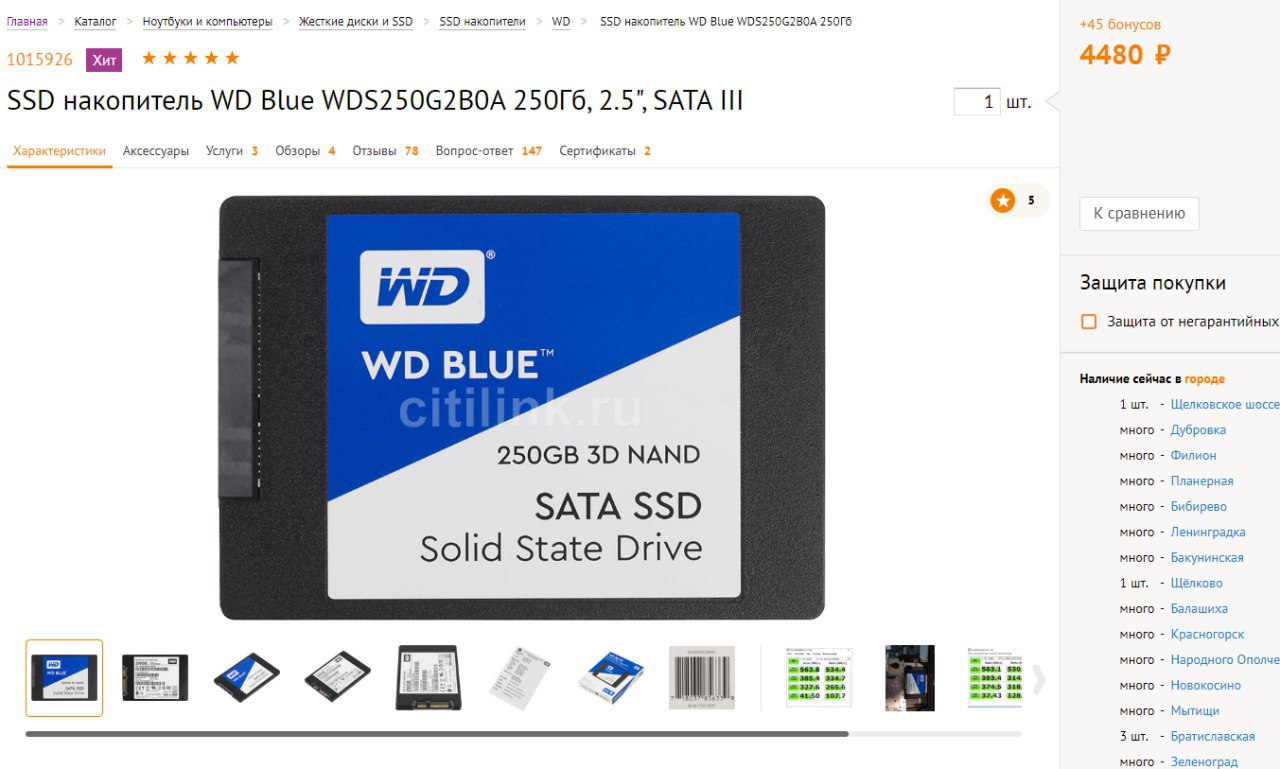
Task: Click the purple Хит badge
Action: click(104, 60)
